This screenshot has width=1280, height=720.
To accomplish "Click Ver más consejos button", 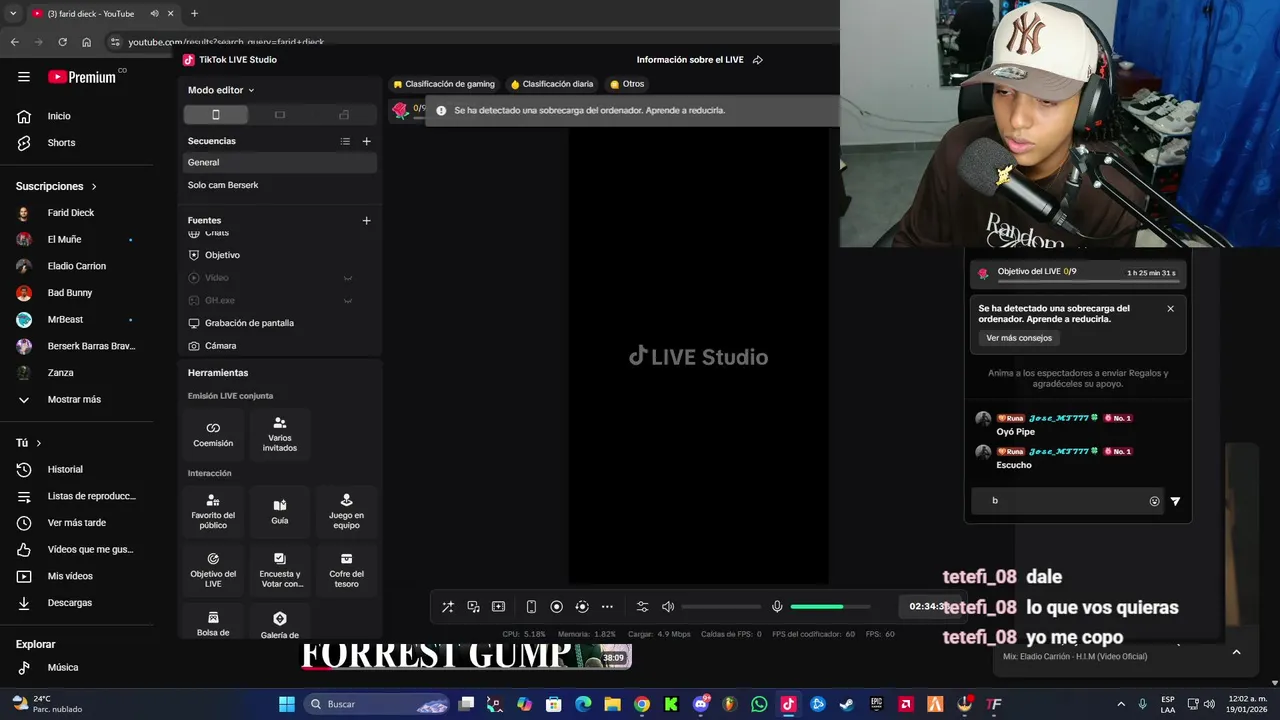I will 1019,338.
